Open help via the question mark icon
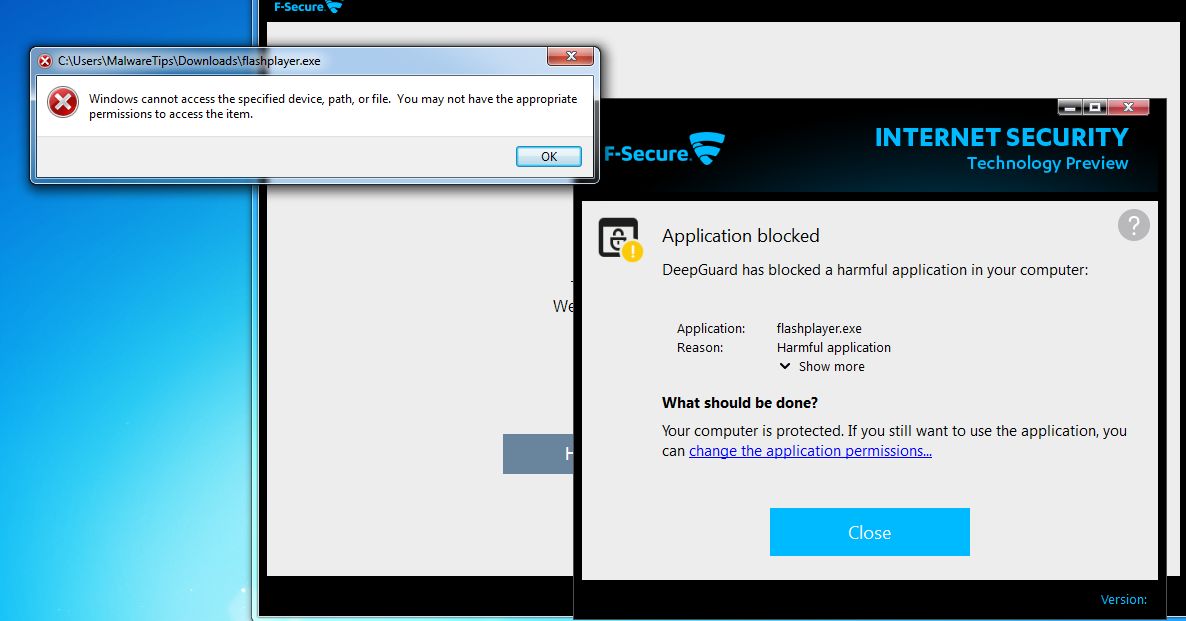 pos(1133,225)
